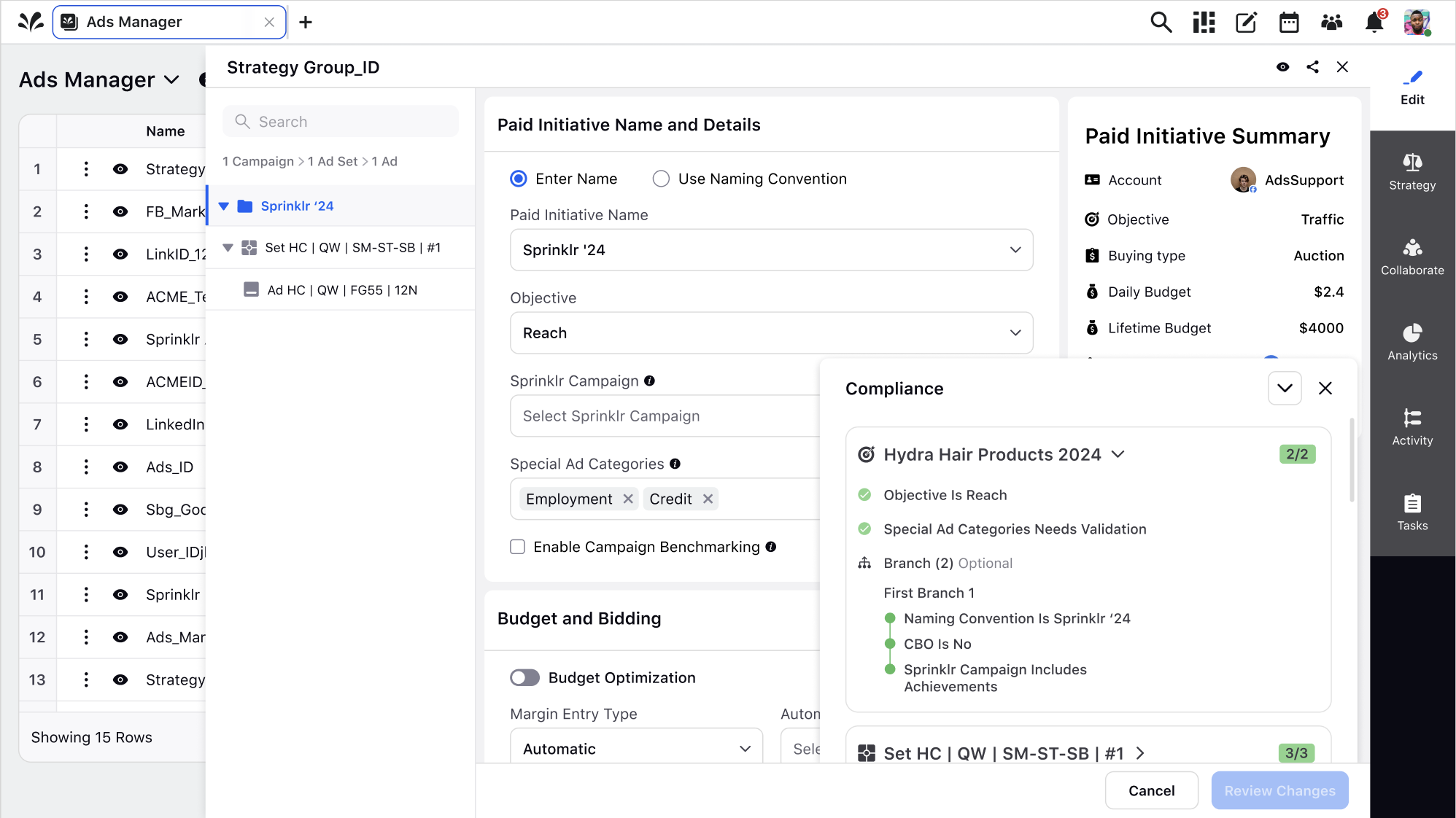Screen dimensions: 1456x818
Task: Click the Sprinklr logo icon
Action: [31, 22]
